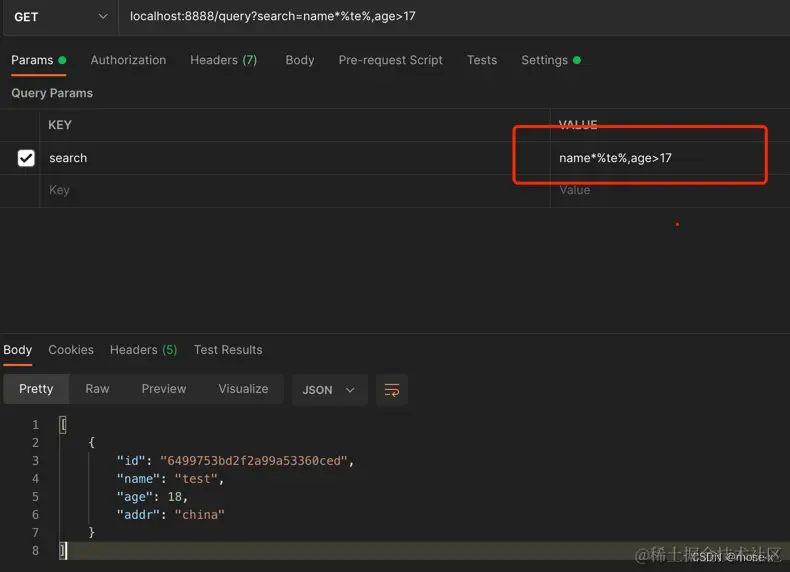Select the Pretty view button
The width and height of the screenshot is (790, 572).
pos(36,389)
